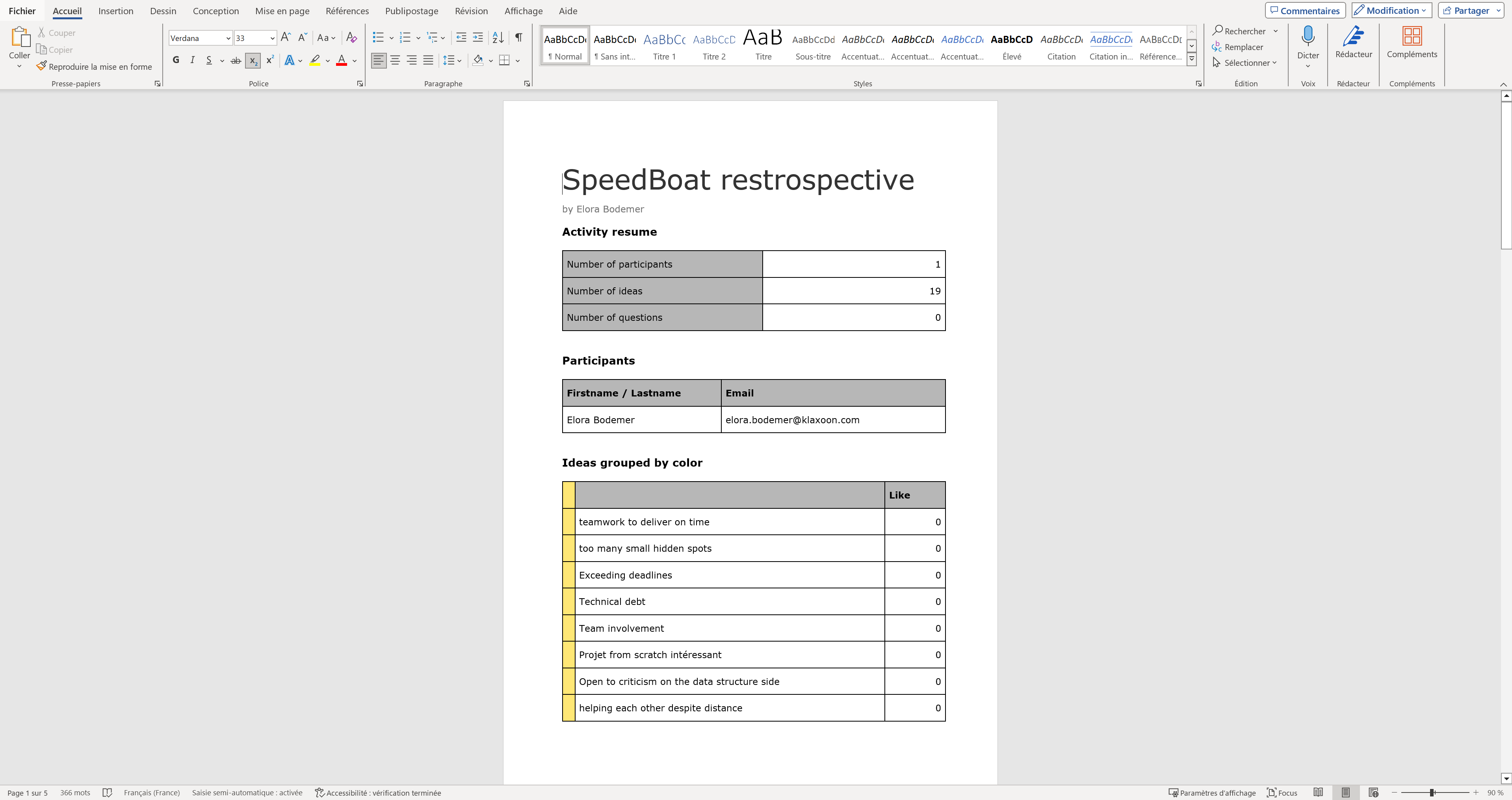Click the sort A-Z icon
1512x800 pixels.
(x=498, y=37)
